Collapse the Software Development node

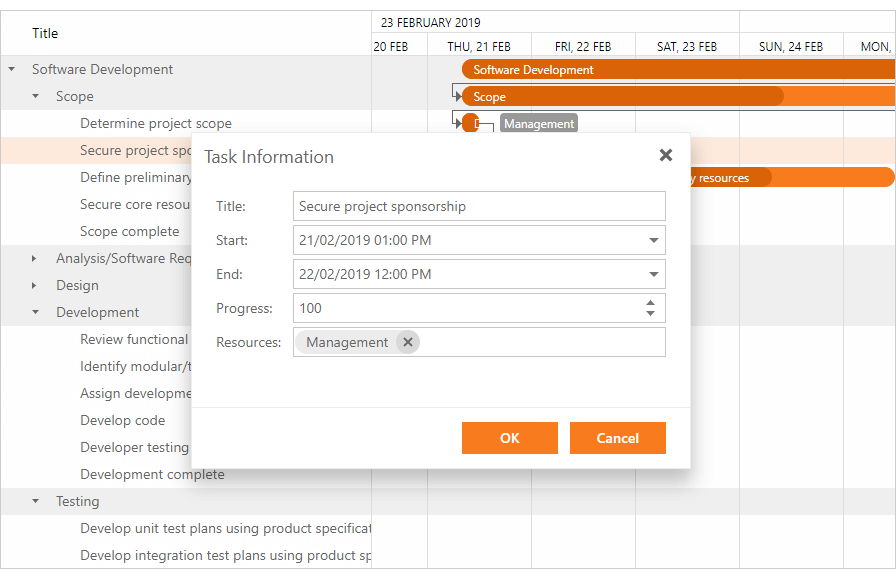coord(10,69)
